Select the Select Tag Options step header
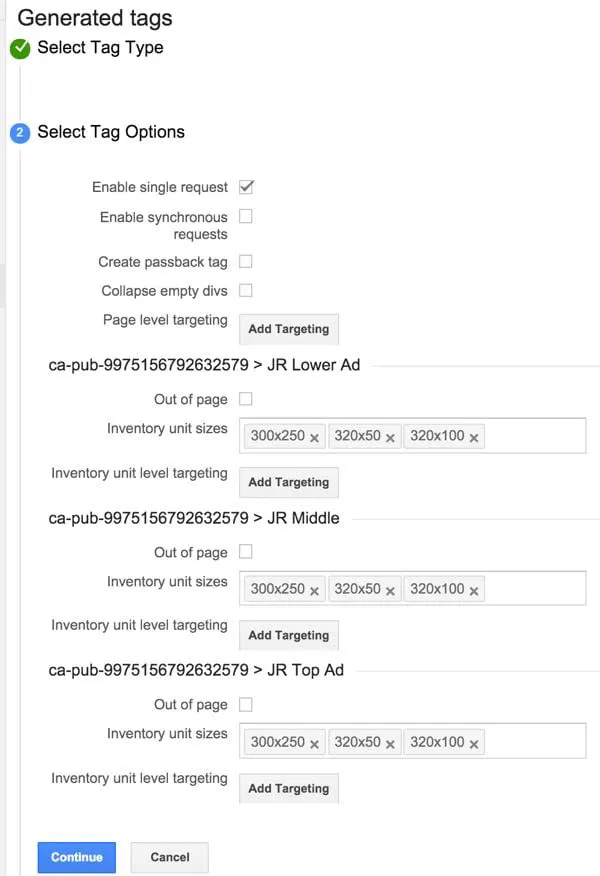 coord(114,131)
